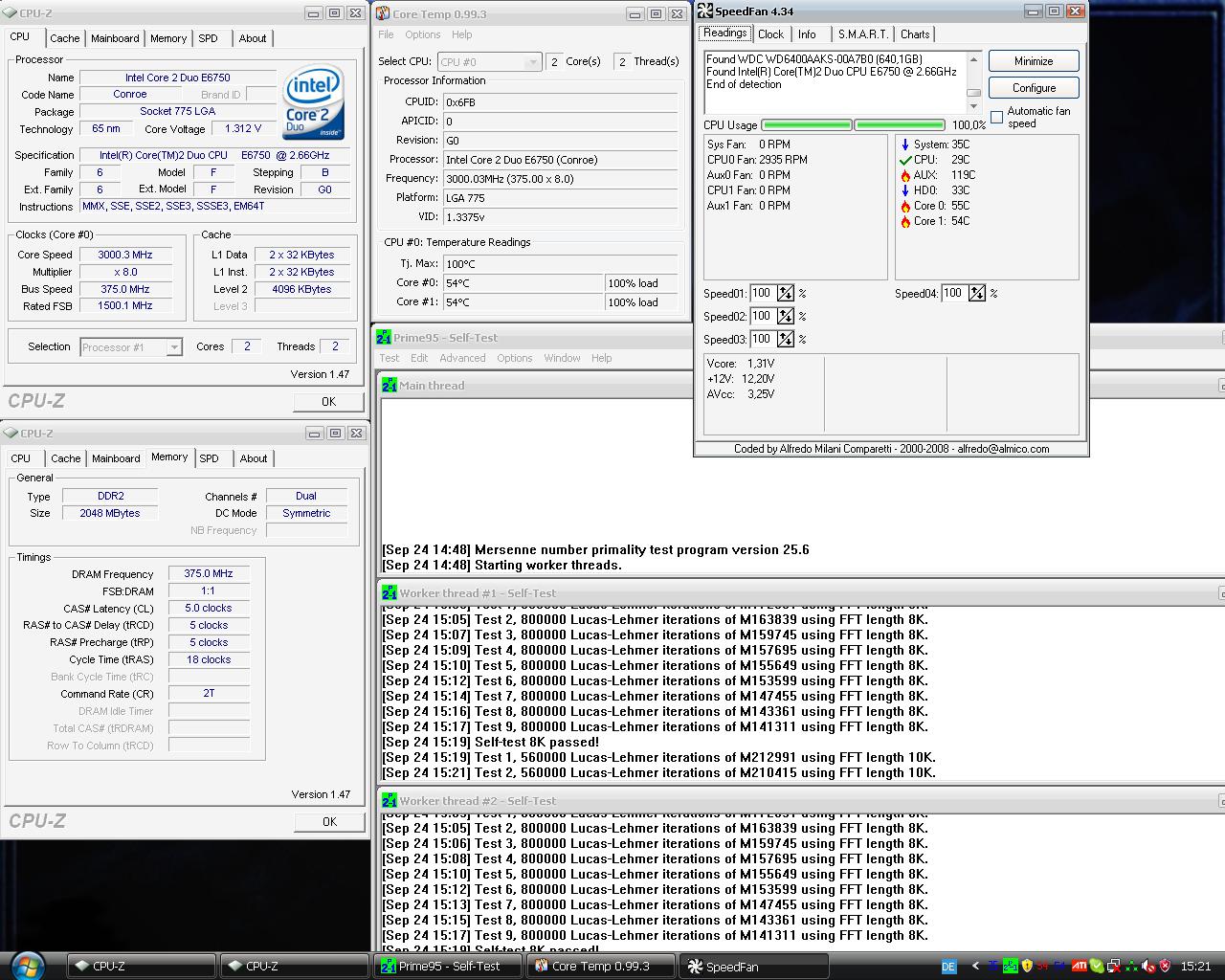
Task: Adjust the Speed01 spinner arrows
Action: 786,294
